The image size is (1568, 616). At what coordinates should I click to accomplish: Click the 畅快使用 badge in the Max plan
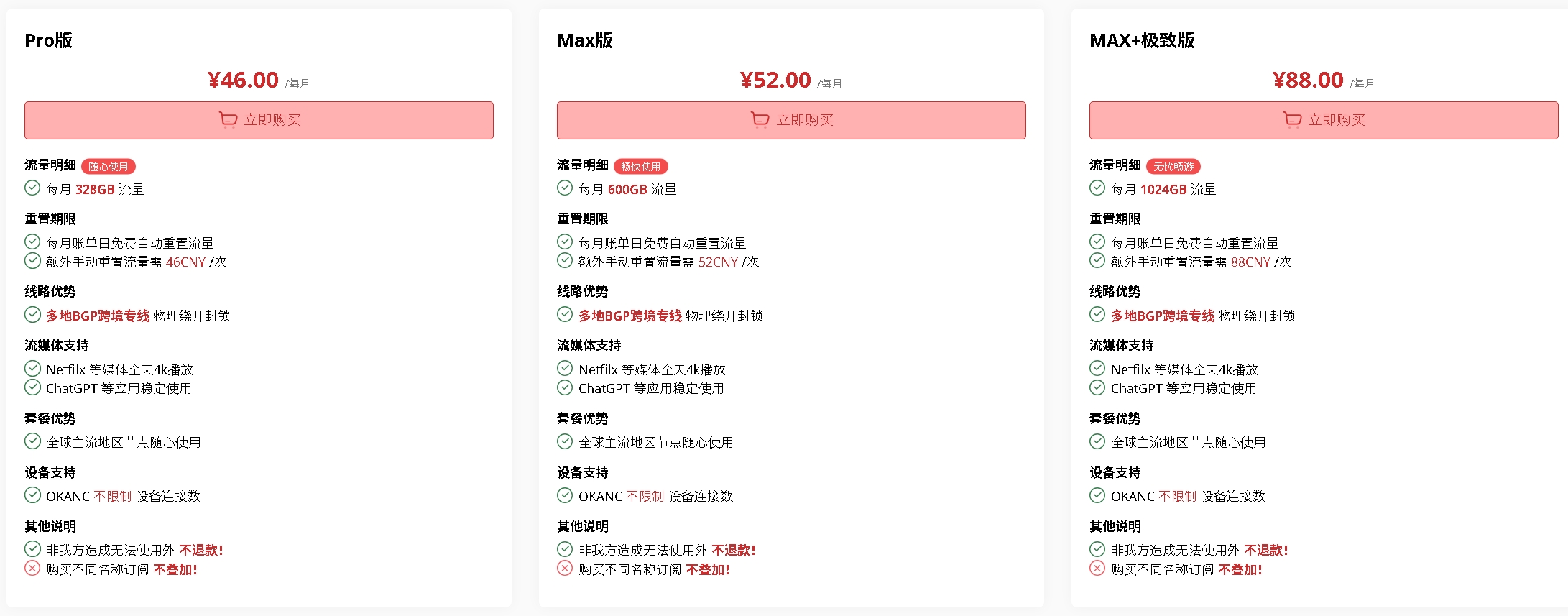coord(641,167)
